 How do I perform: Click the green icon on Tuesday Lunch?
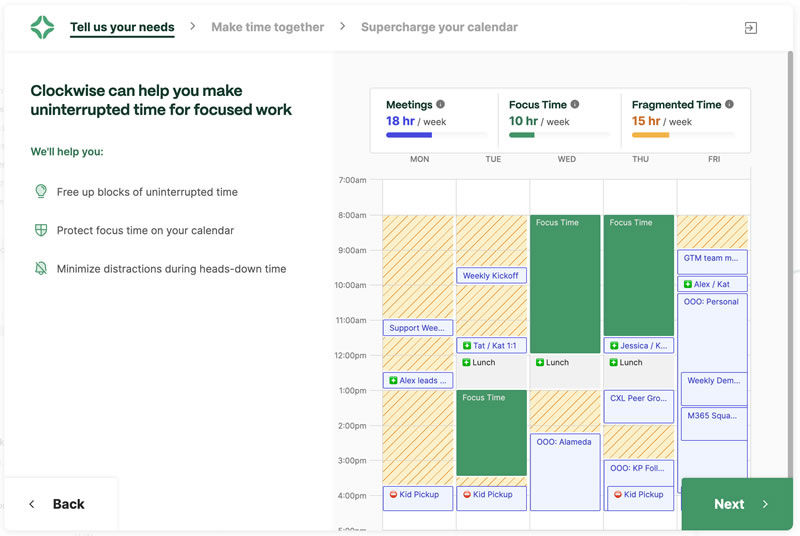[466, 363]
